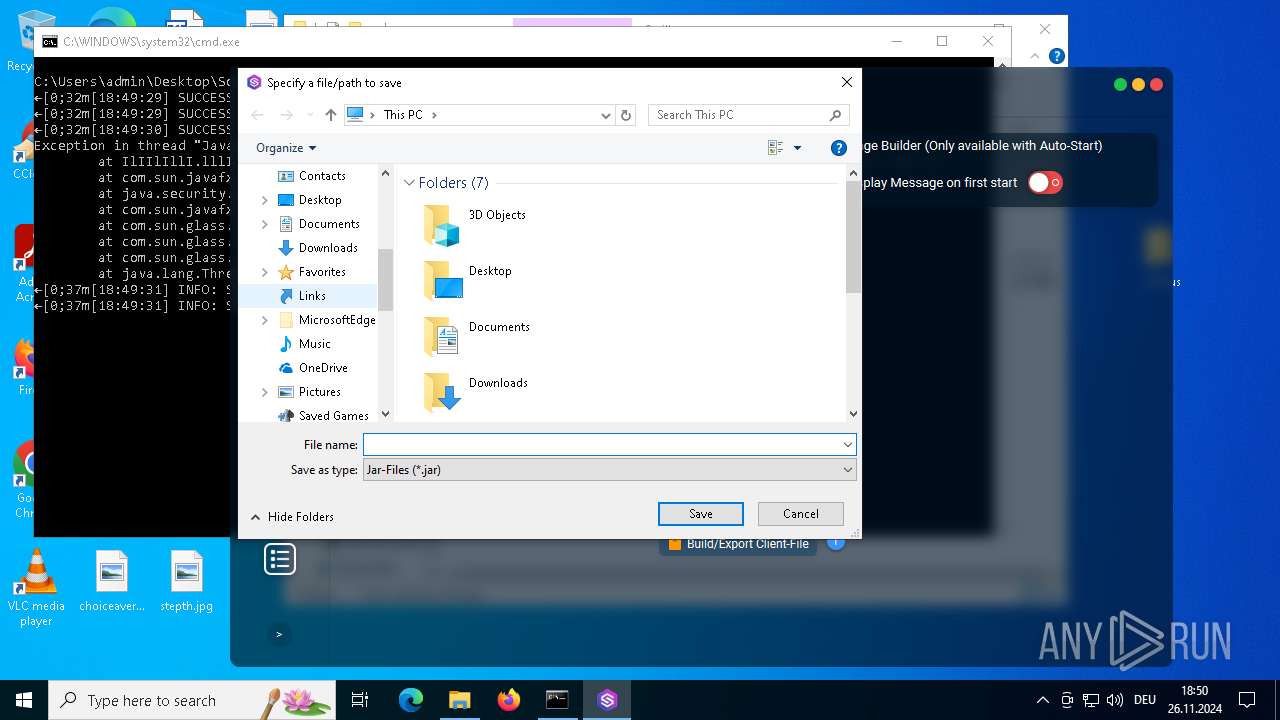Image resolution: width=1280 pixels, height=720 pixels.
Task: Select Documents in the navigation tree
Action: [329, 224]
